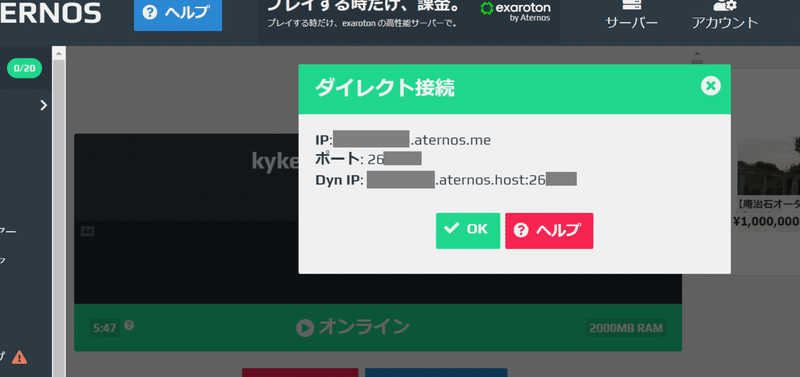The height and width of the screenshot is (377, 800).
Task: Click the play icon beside オンライン
Action: pyautogui.click(x=305, y=328)
